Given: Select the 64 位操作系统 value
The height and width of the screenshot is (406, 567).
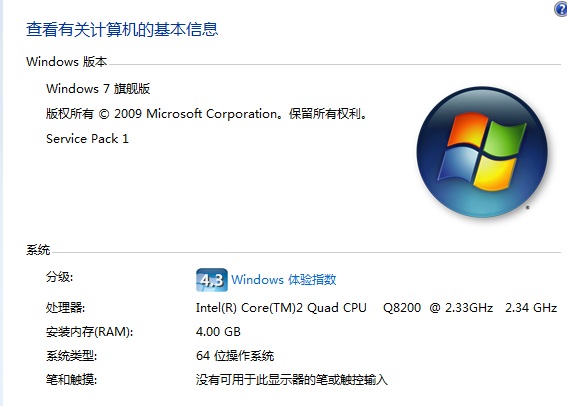Looking at the screenshot, I should coord(235,356).
